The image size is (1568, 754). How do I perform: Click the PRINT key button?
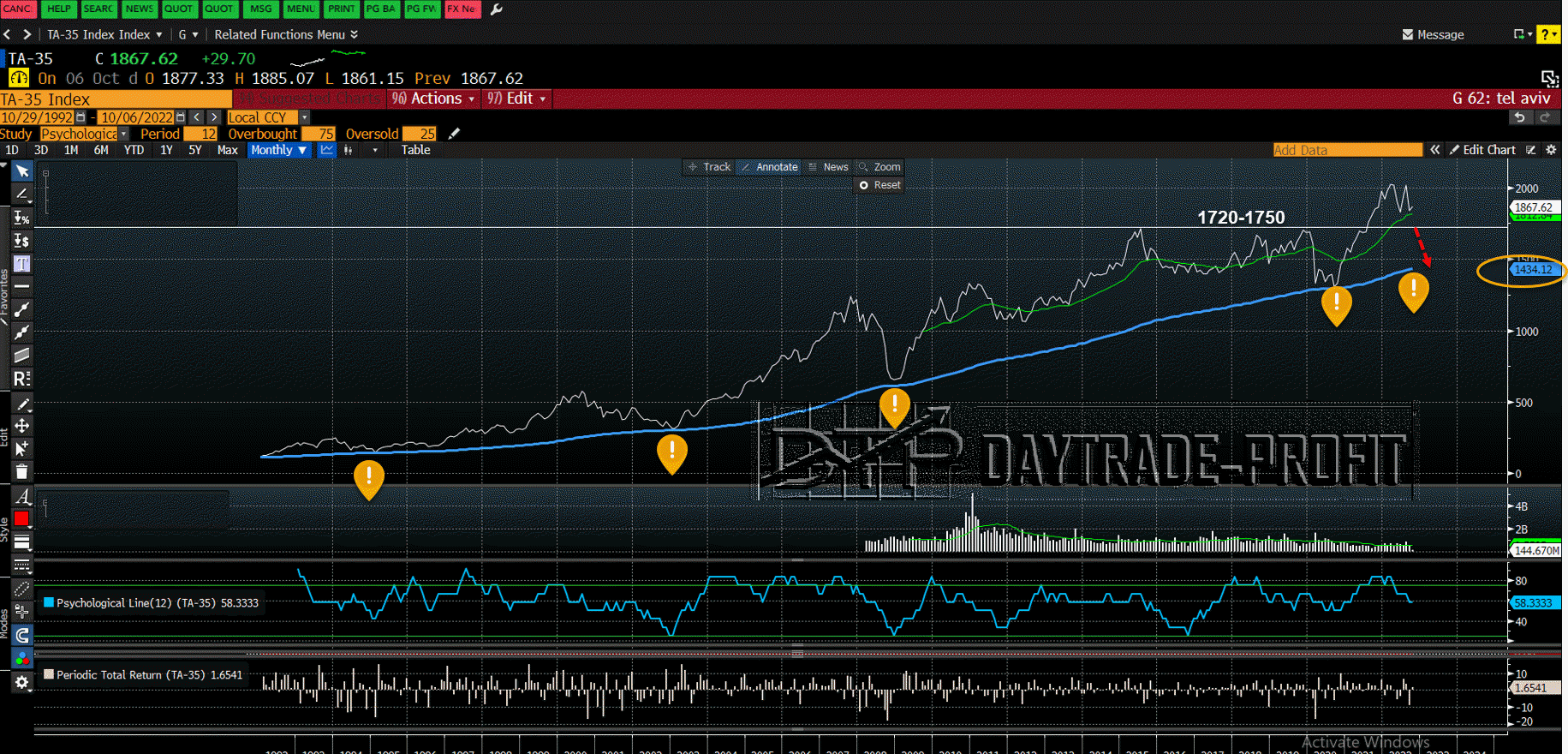[342, 9]
